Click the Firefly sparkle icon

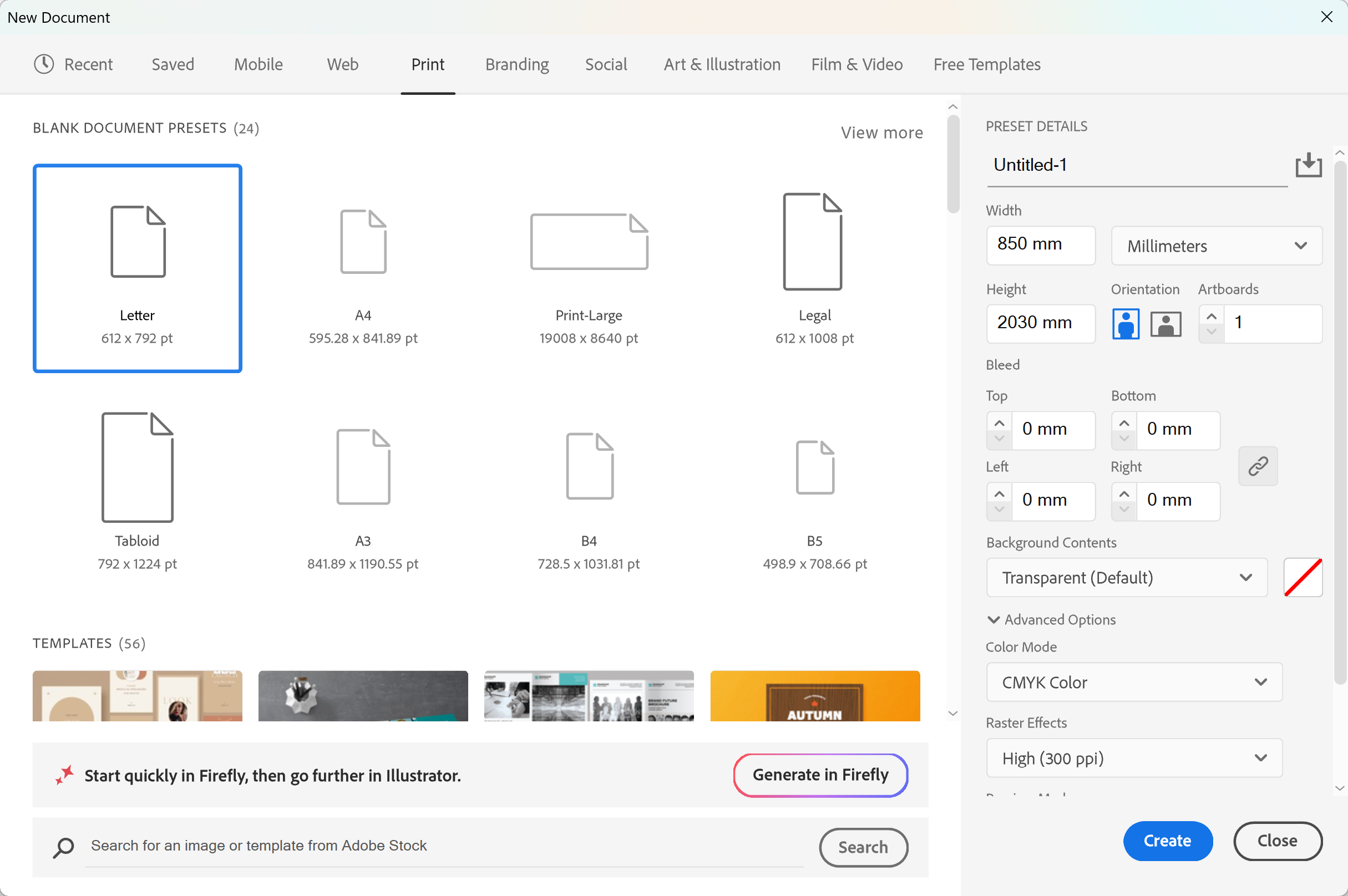64,775
